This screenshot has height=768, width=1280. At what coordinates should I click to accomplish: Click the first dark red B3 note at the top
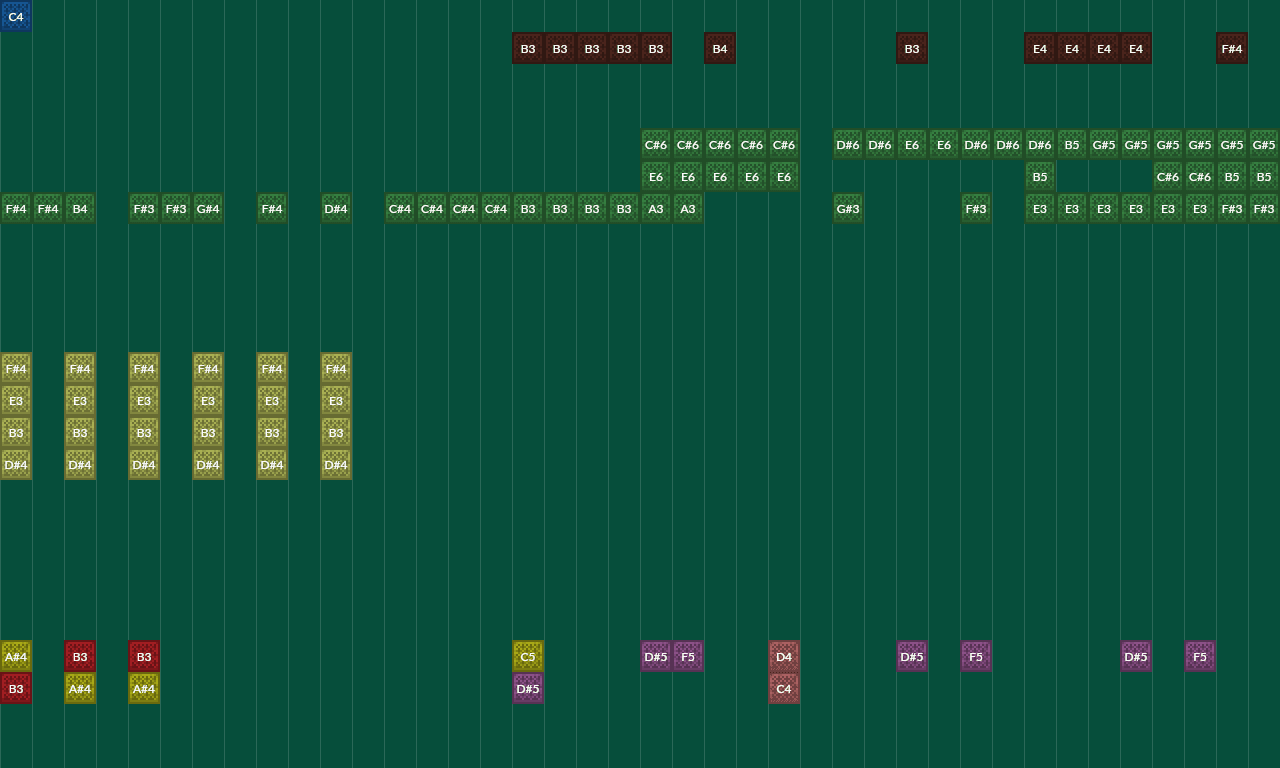[528, 48]
